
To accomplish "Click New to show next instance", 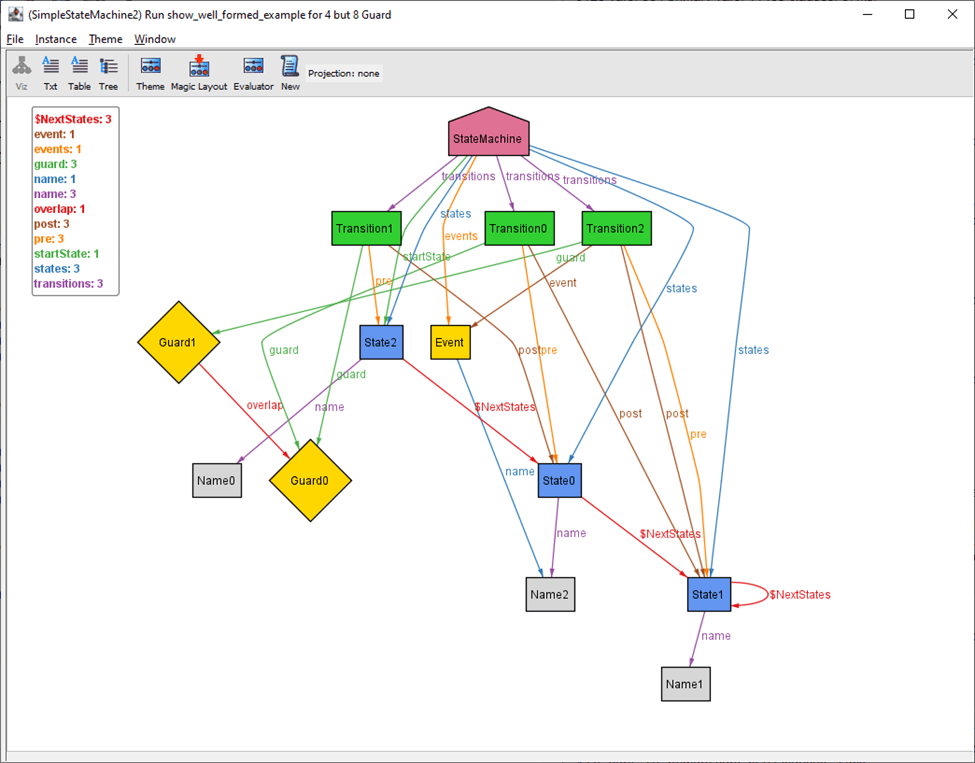I will point(290,73).
